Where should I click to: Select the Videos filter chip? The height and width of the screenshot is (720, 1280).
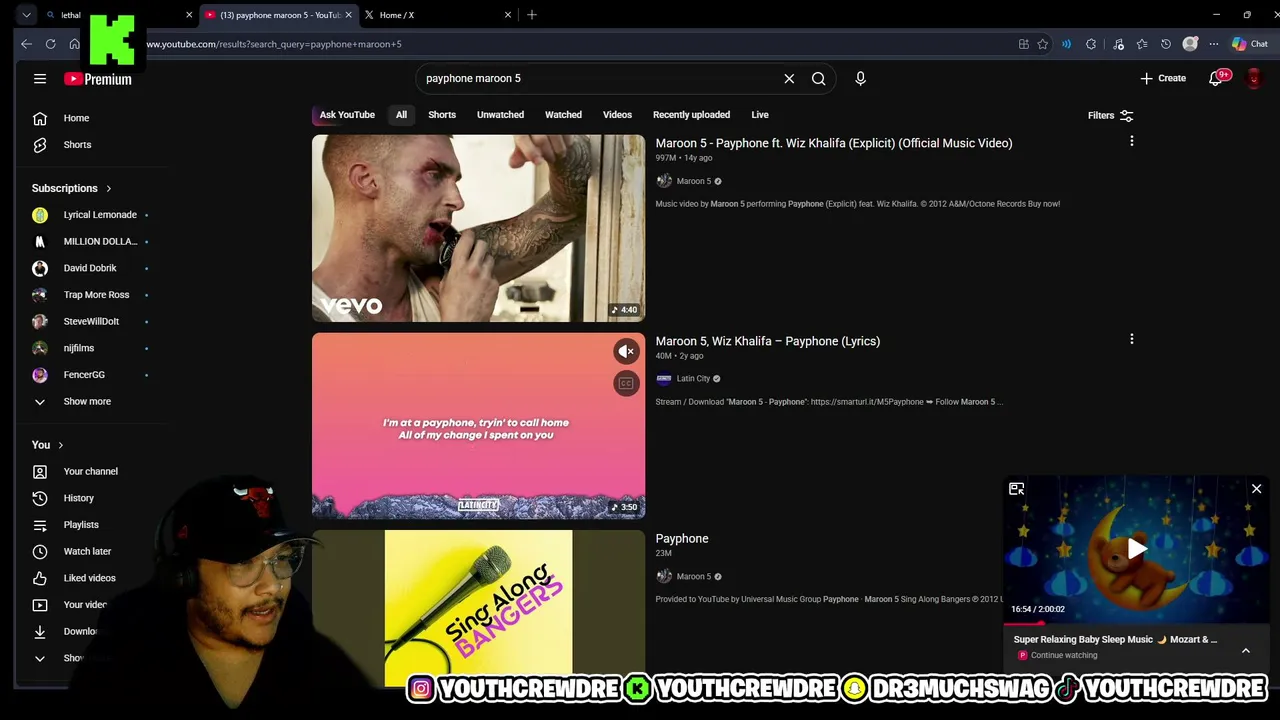tap(617, 115)
